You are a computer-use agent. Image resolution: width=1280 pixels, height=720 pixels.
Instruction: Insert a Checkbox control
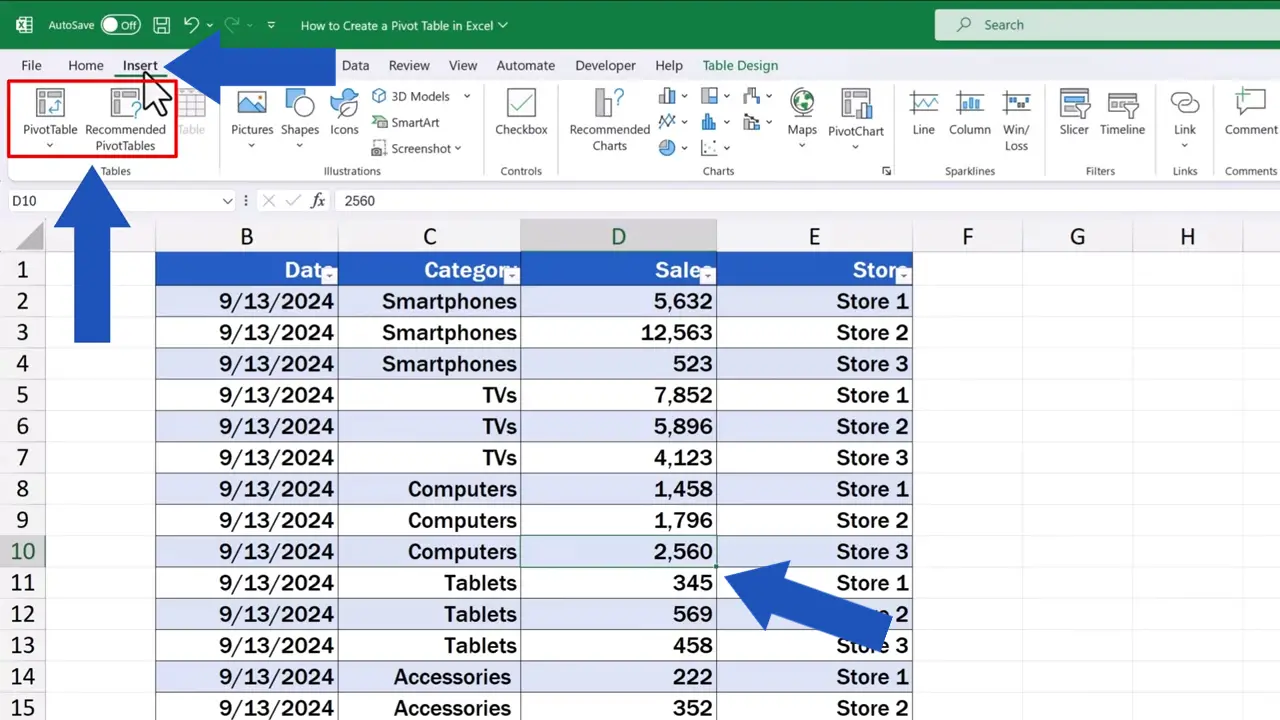coord(520,113)
